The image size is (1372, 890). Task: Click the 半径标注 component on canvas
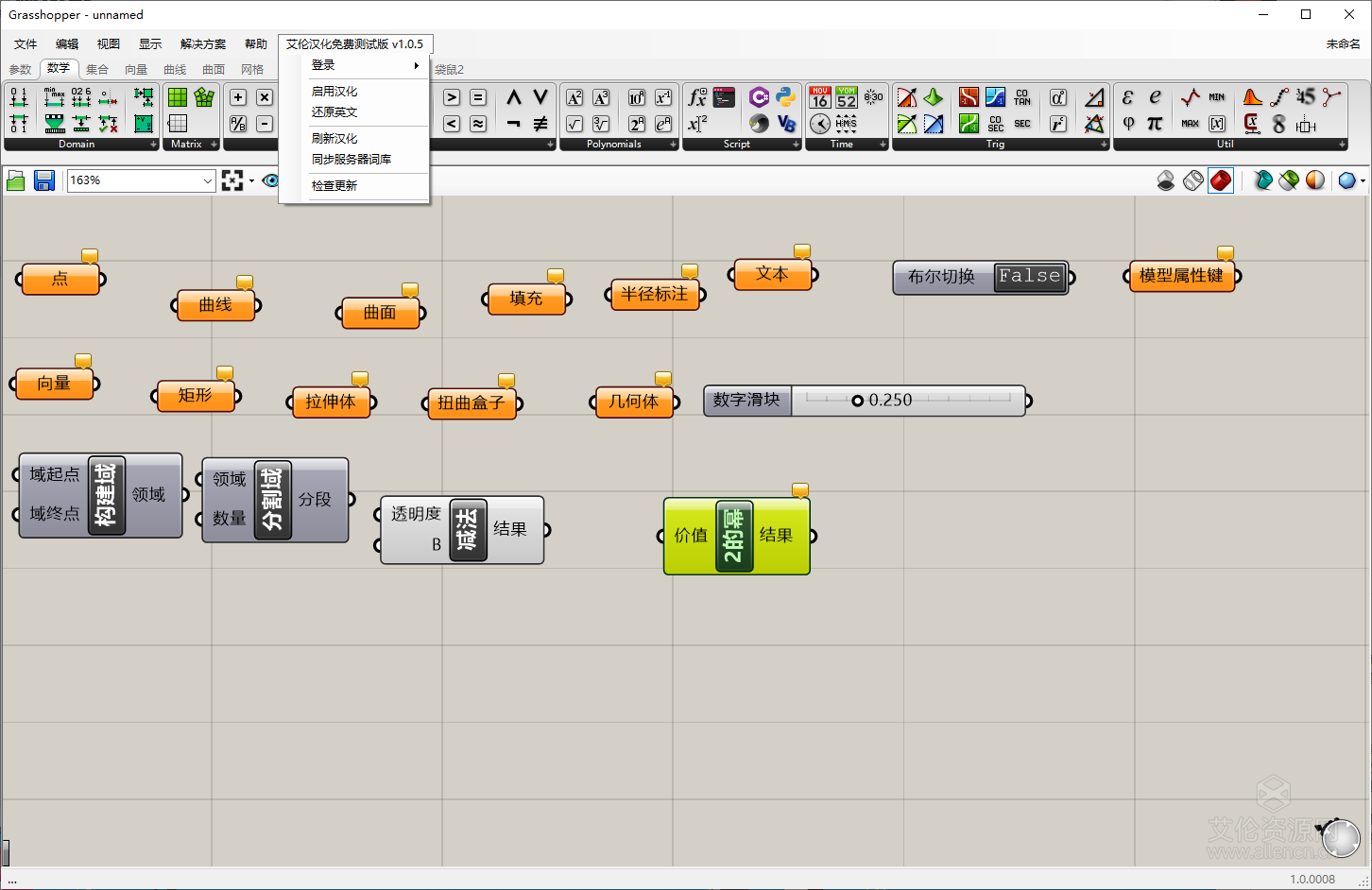pyautogui.click(x=655, y=295)
